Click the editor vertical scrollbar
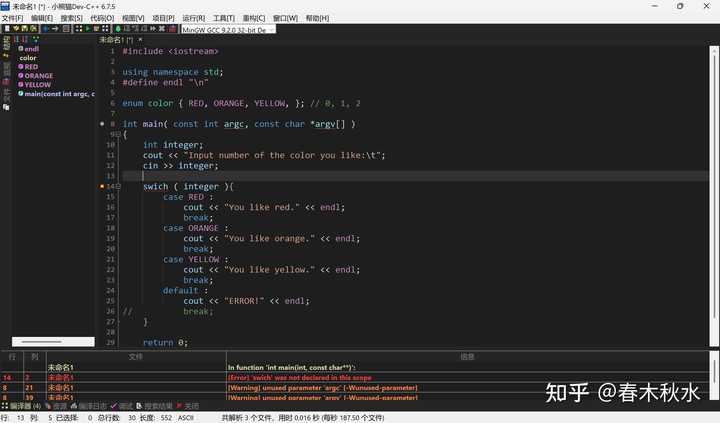 [714, 196]
